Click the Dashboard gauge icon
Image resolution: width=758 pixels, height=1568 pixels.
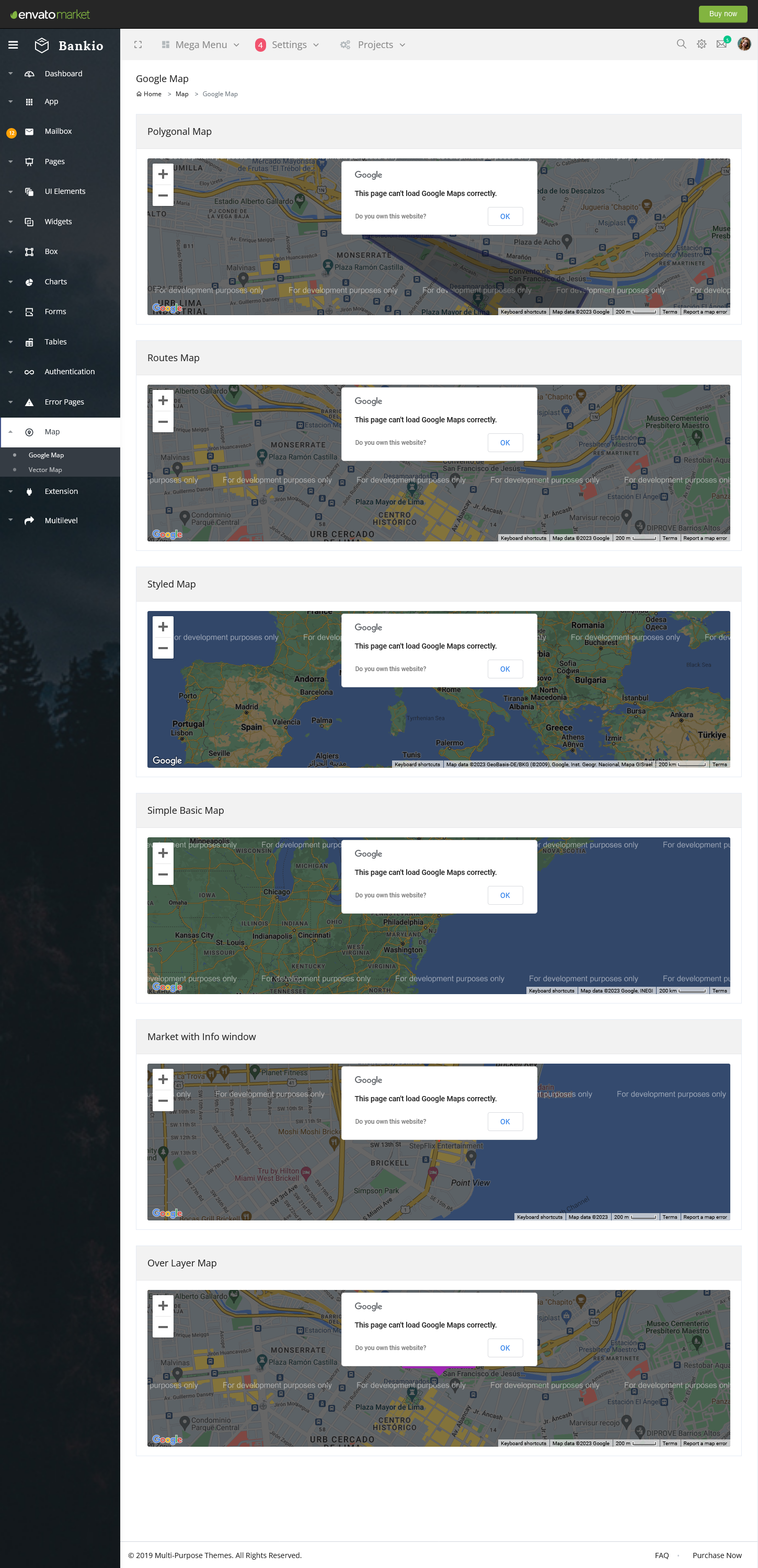click(x=29, y=74)
